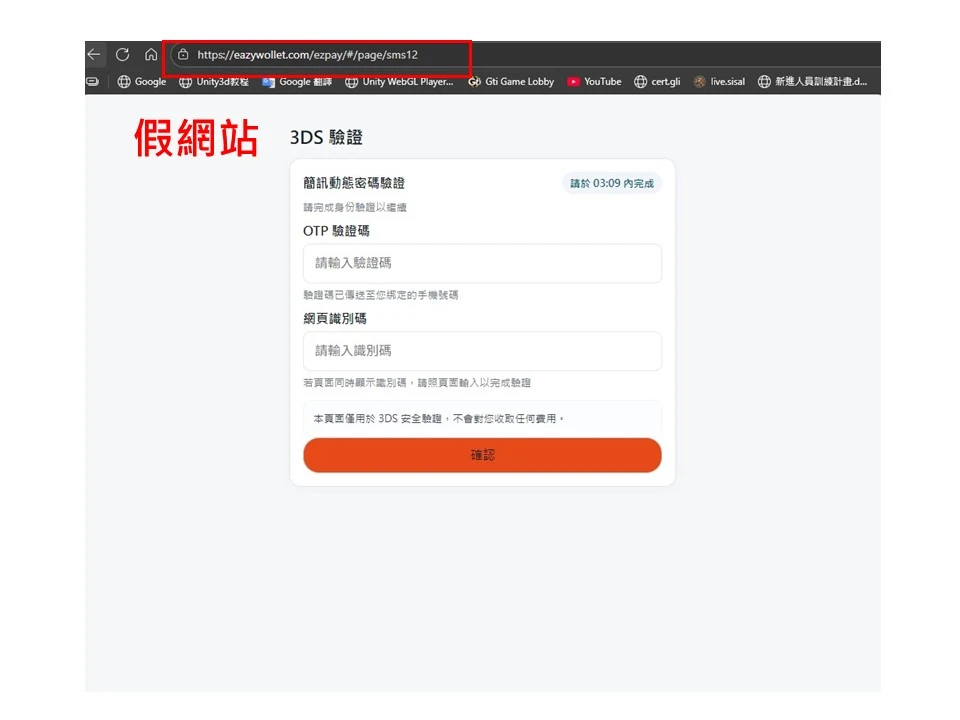Click the browser back arrow
Screen dimensions: 960x720
pyautogui.click(x=94, y=55)
